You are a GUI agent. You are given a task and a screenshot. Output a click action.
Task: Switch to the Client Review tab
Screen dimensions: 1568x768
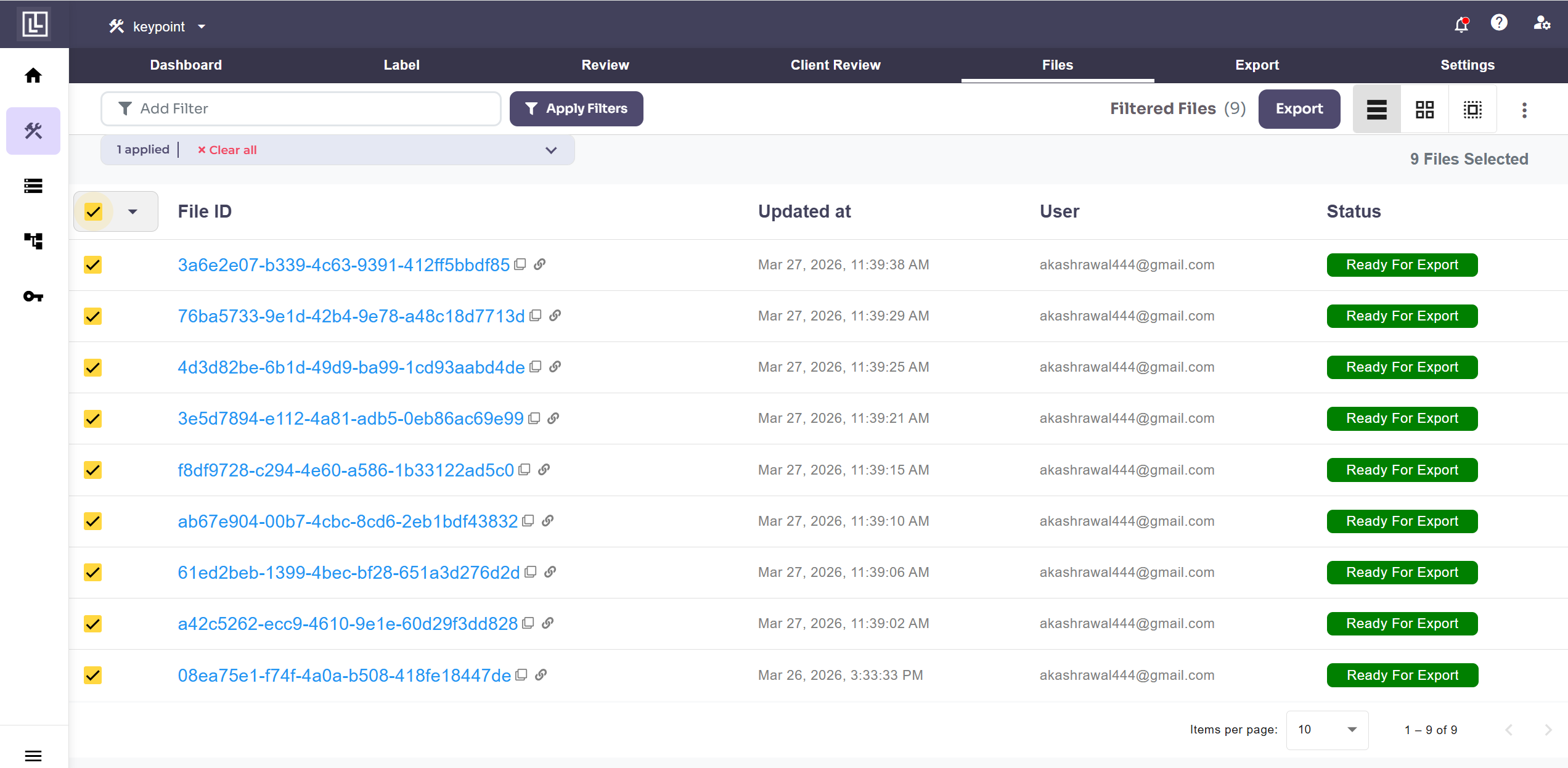click(835, 65)
